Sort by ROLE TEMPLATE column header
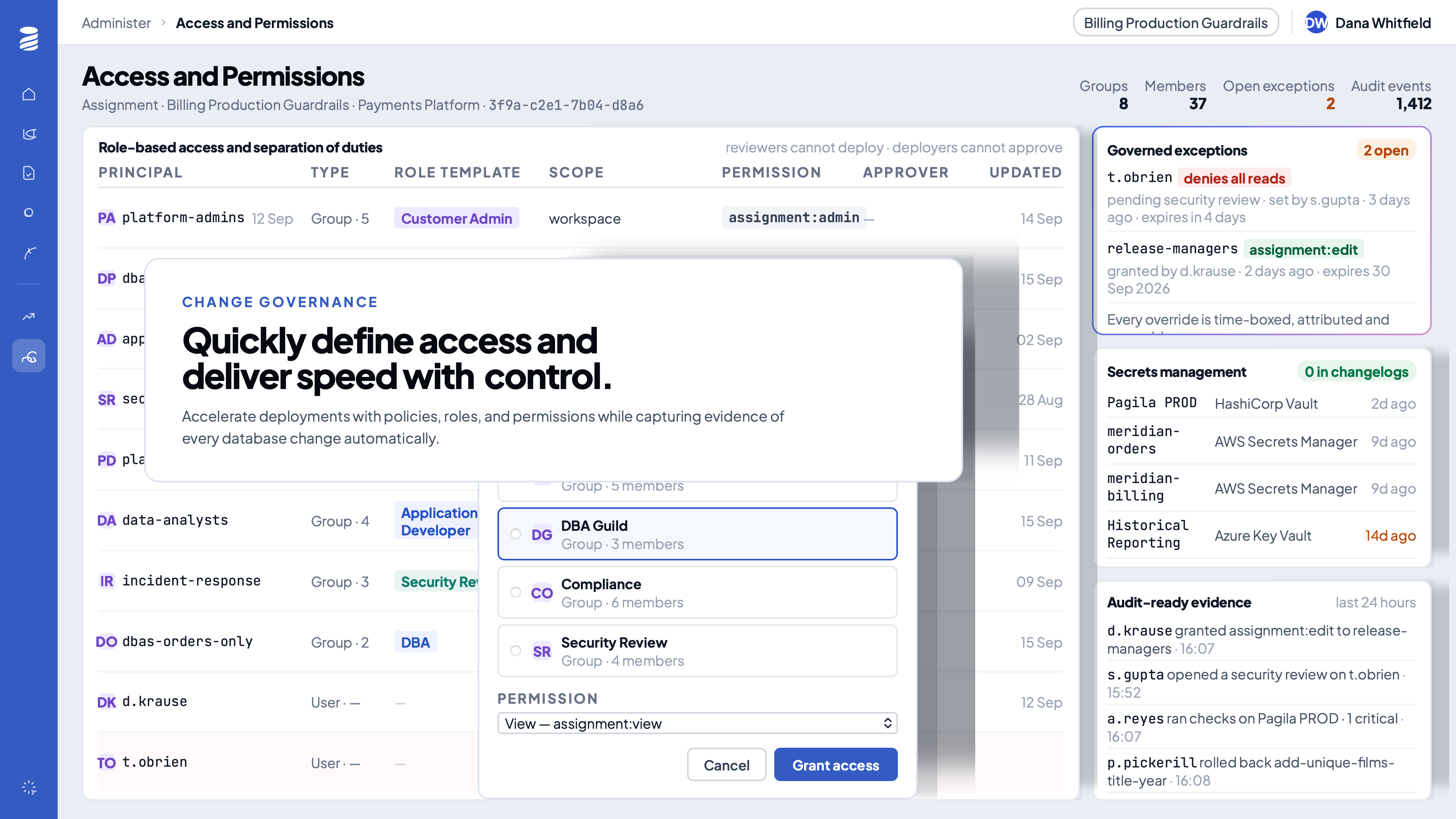 point(457,173)
